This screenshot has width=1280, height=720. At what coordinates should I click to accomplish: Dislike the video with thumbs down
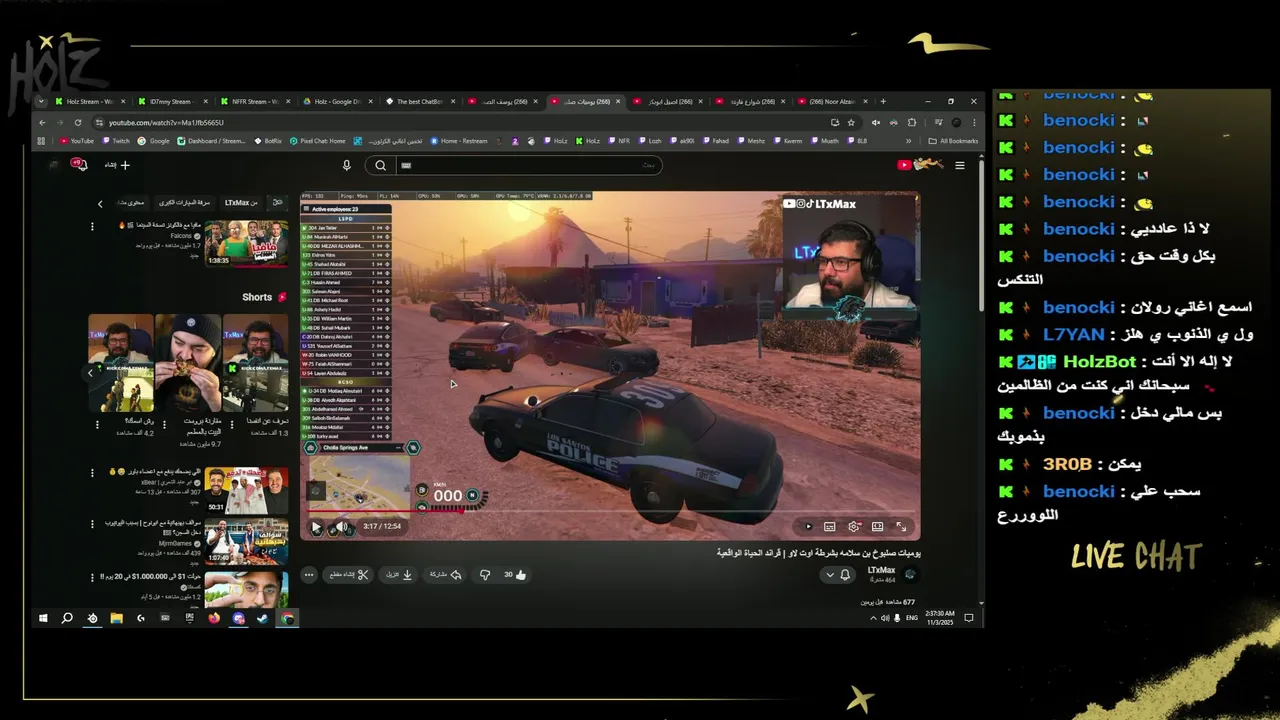coord(485,575)
